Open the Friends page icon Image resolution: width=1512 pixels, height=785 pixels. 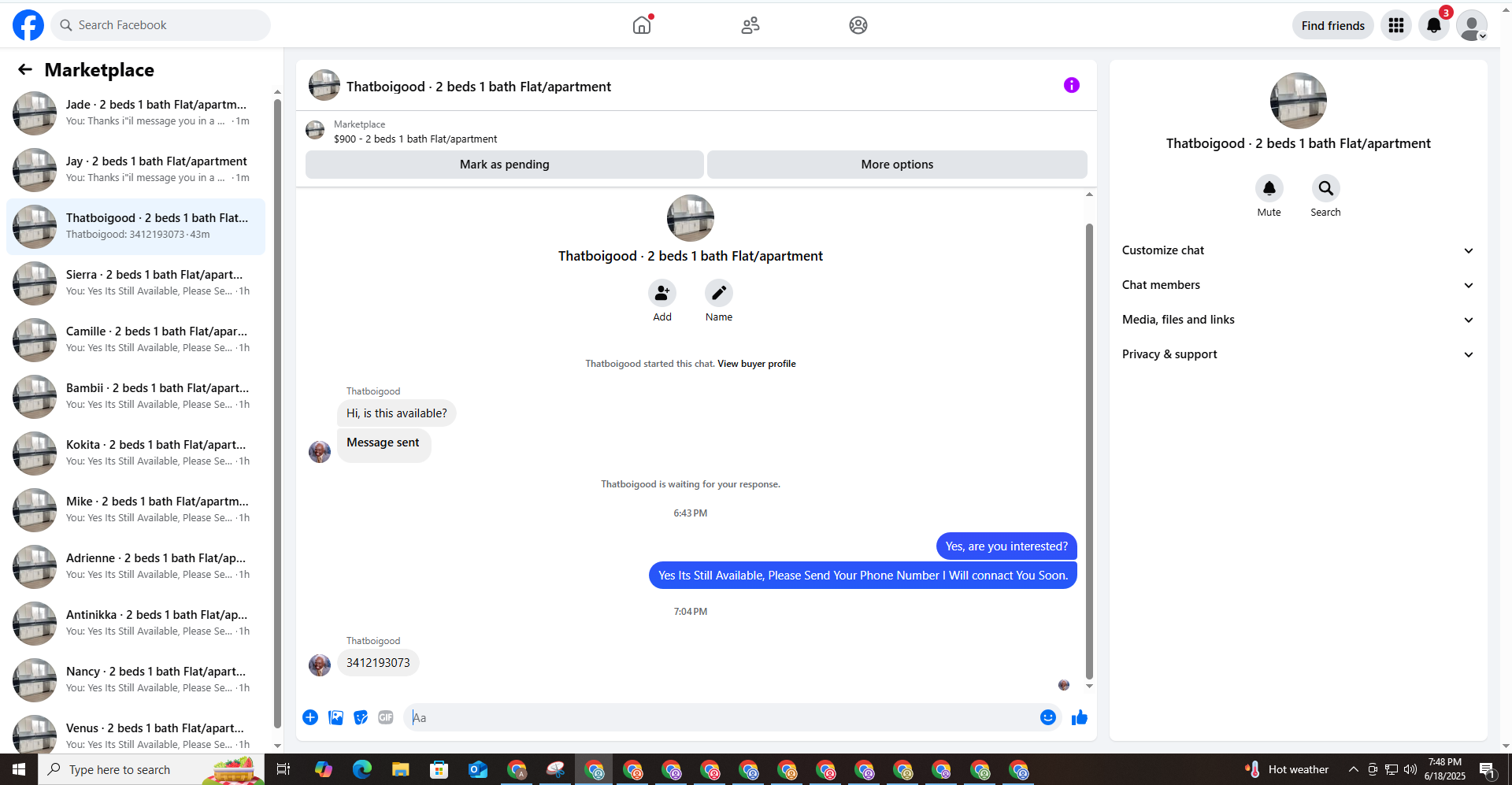(x=750, y=25)
